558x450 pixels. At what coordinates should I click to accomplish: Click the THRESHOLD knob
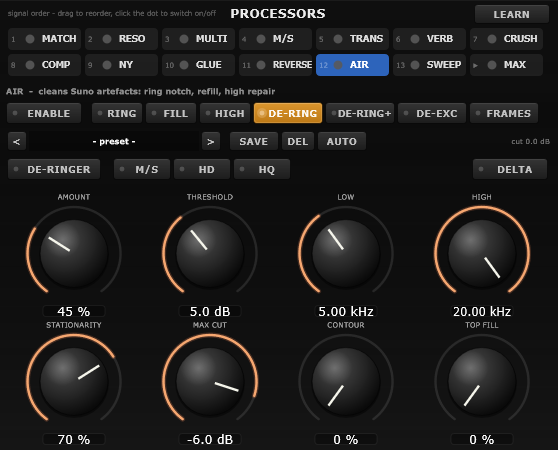pyautogui.click(x=210, y=253)
